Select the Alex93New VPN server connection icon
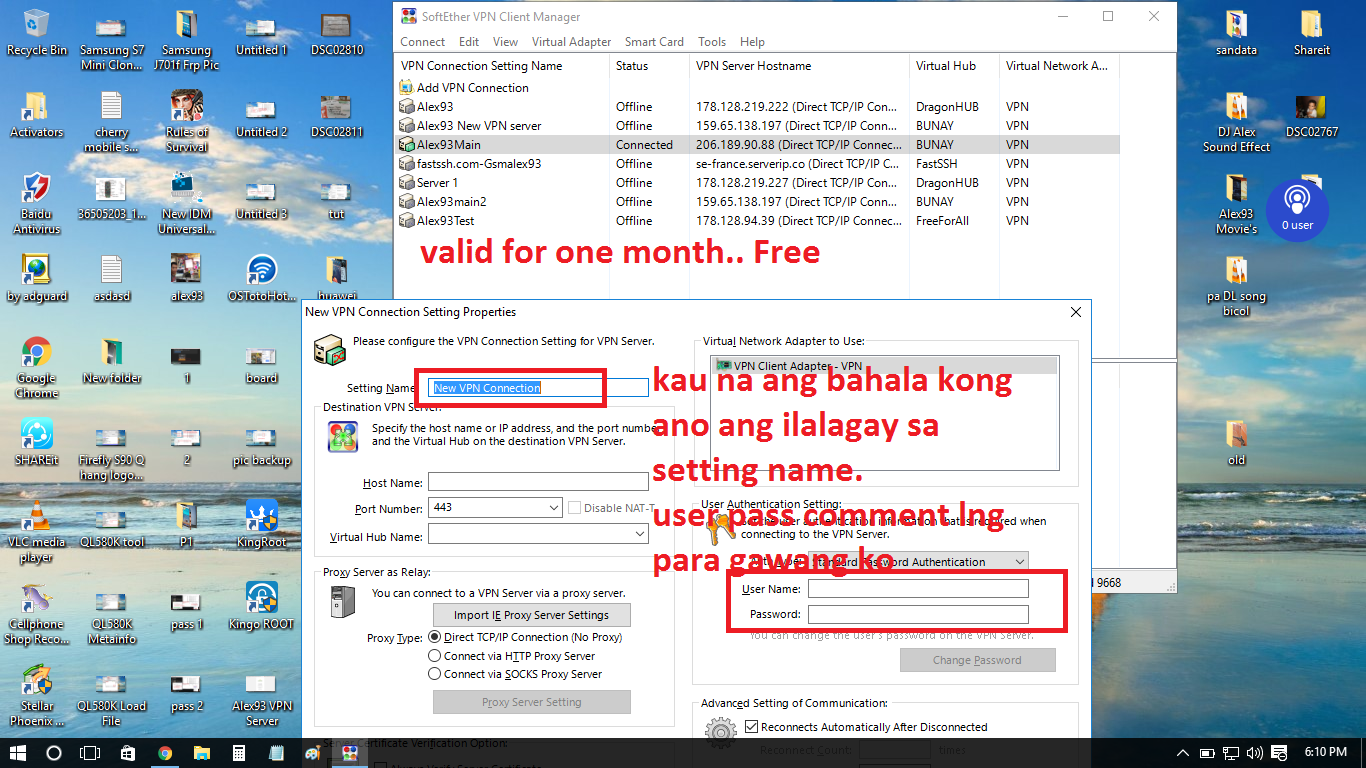The width and height of the screenshot is (1366, 768). click(407, 126)
